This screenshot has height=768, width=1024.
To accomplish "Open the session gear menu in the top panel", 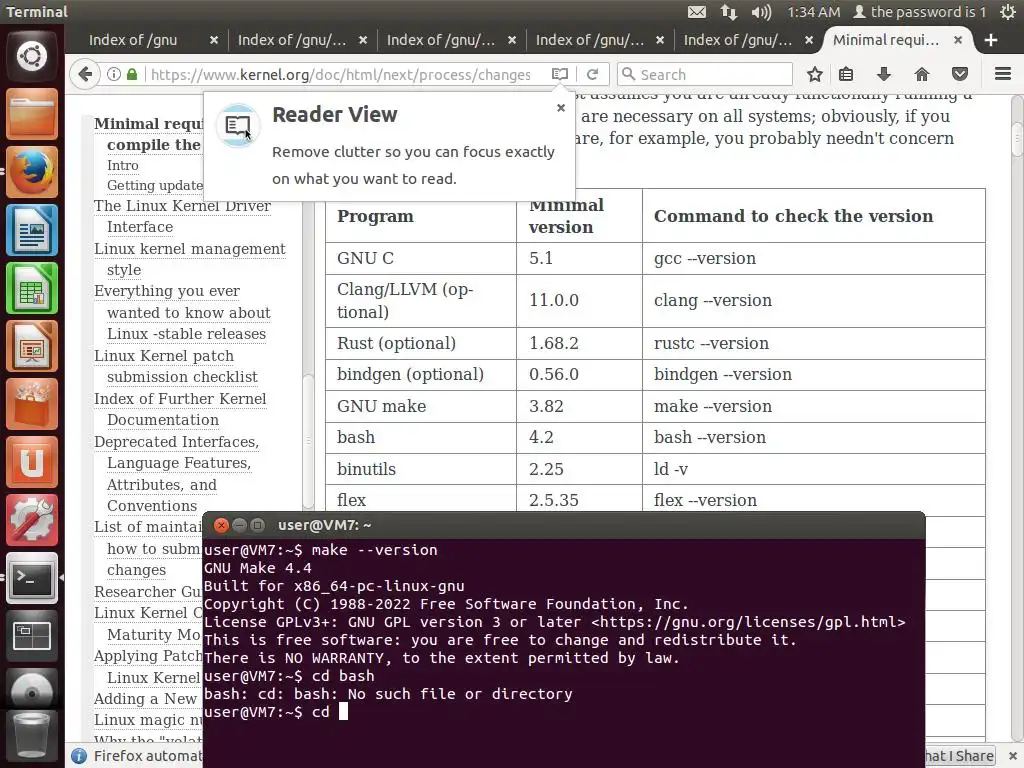I will 1008,12.
